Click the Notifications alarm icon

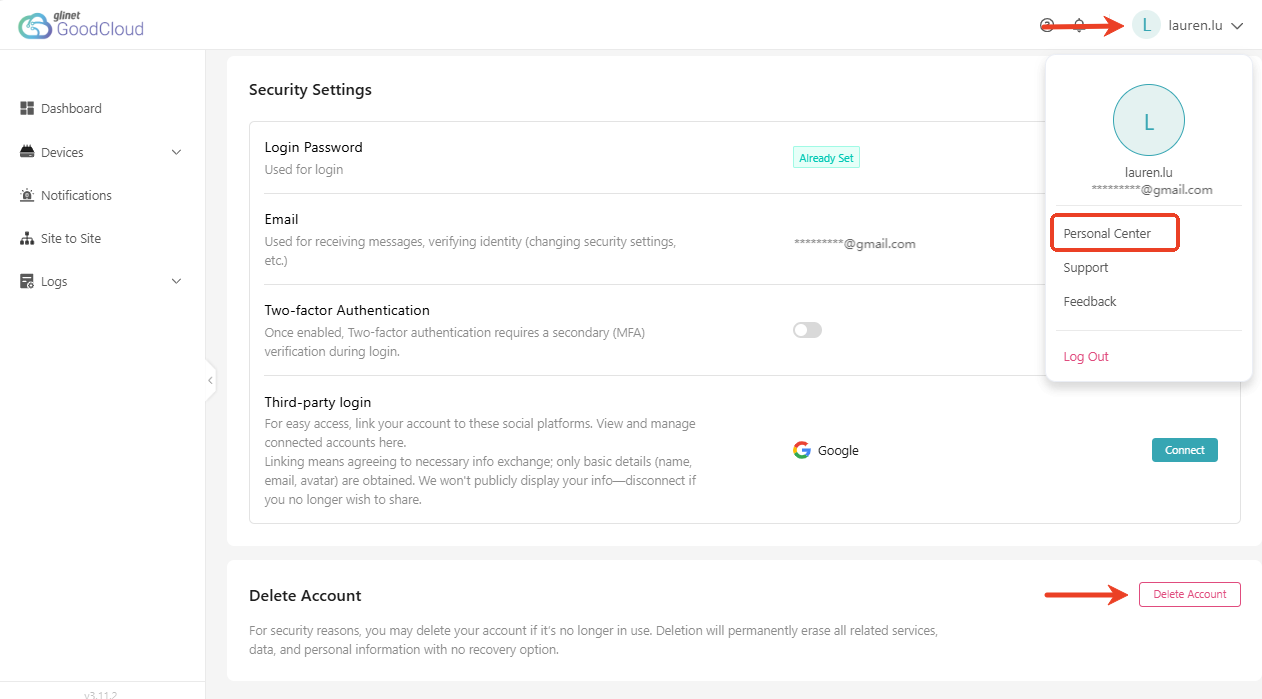[28, 195]
